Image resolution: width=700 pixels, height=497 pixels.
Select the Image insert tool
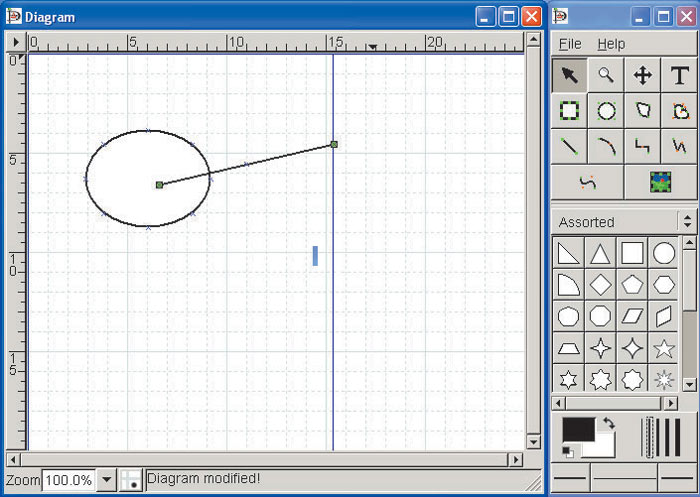tap(661, 182)
